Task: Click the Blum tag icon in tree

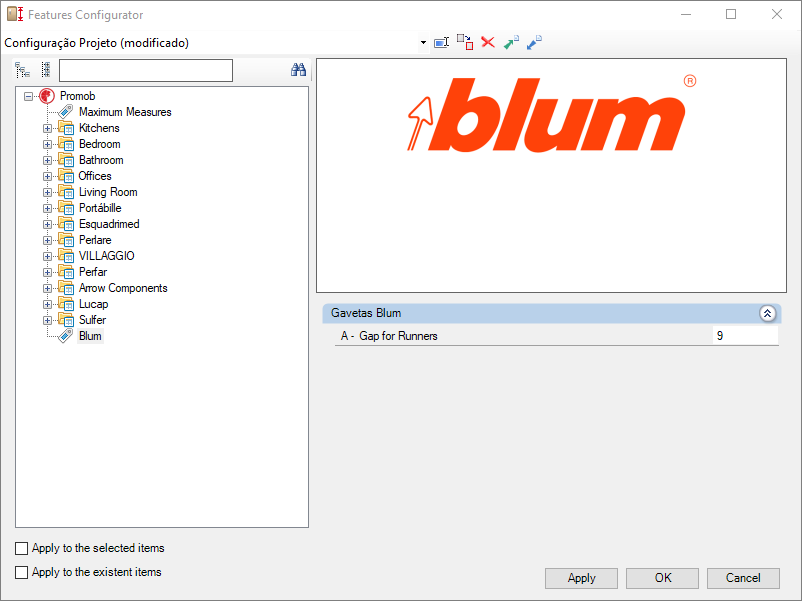Action: point(65,336)
